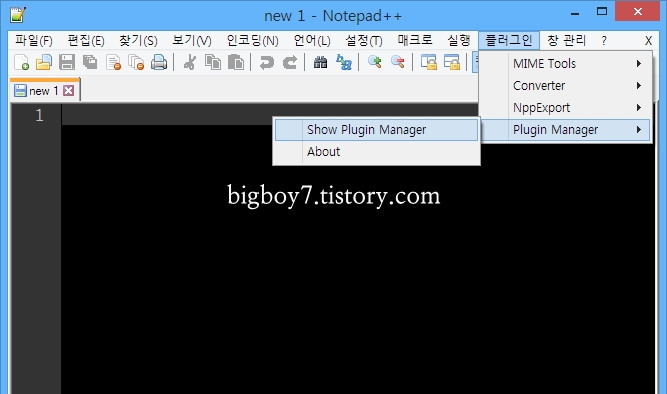Open the ? help menu
The height and width of the screenshot is (394, 667).
pos(604,41)
